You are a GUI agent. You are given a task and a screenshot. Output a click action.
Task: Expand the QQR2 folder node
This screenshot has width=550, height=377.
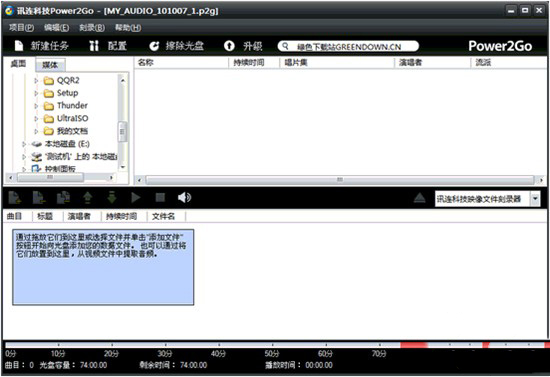click(x=36, y=81)
